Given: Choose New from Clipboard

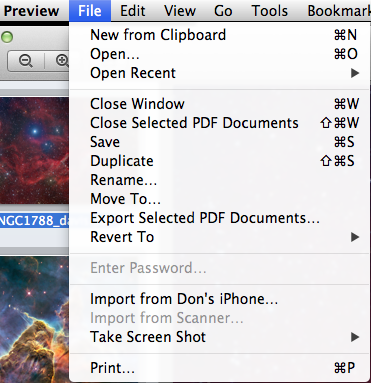Looking at the screenshot, I should coord(220,35).
